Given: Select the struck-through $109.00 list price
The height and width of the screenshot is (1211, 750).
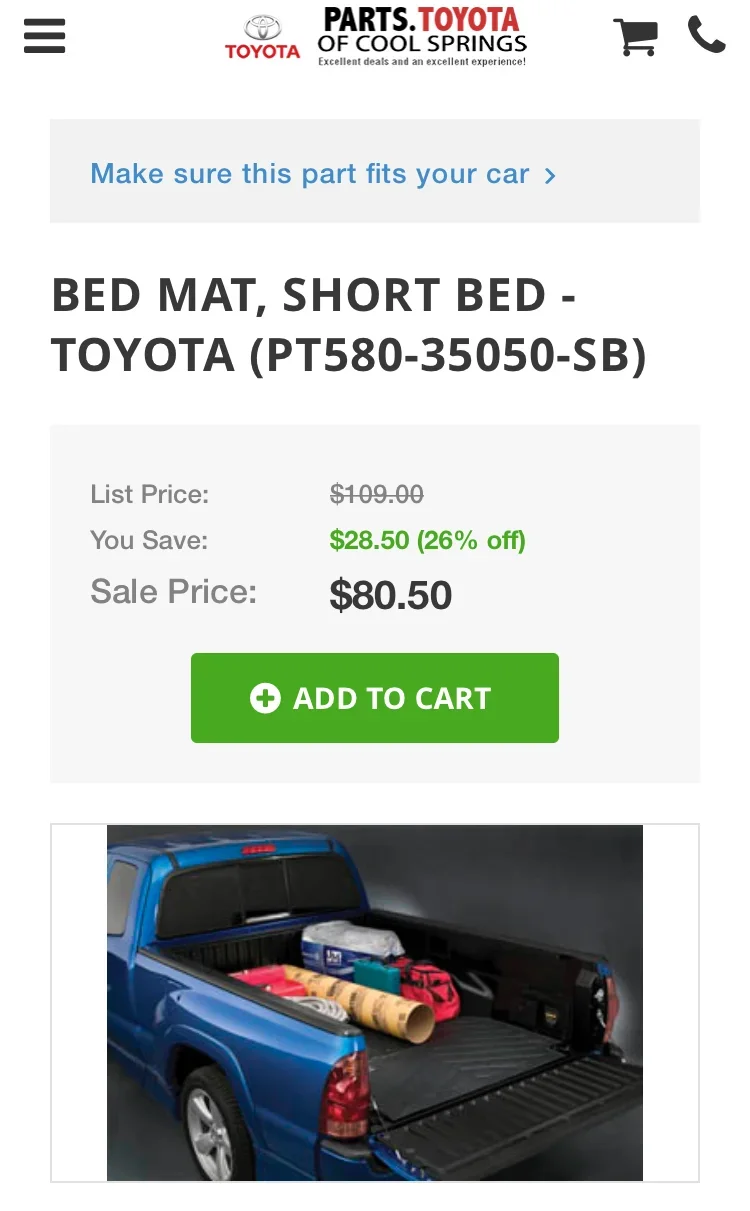Looking at the screenshot, I should pyautogui.click(x=377, y=494).
